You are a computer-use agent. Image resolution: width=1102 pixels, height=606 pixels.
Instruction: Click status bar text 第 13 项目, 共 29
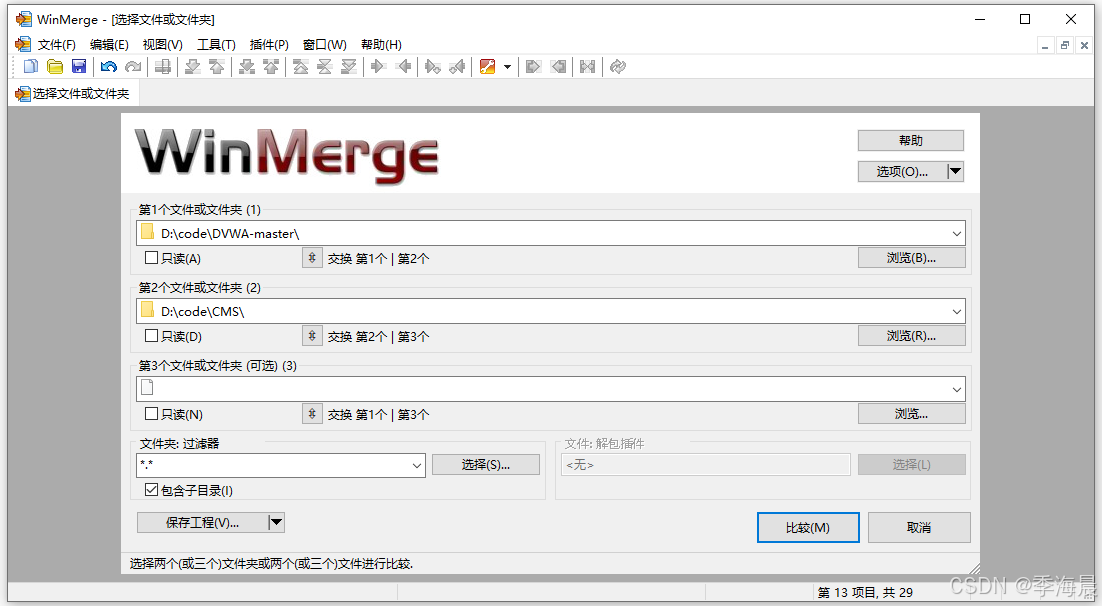click(x=865, y=593)
